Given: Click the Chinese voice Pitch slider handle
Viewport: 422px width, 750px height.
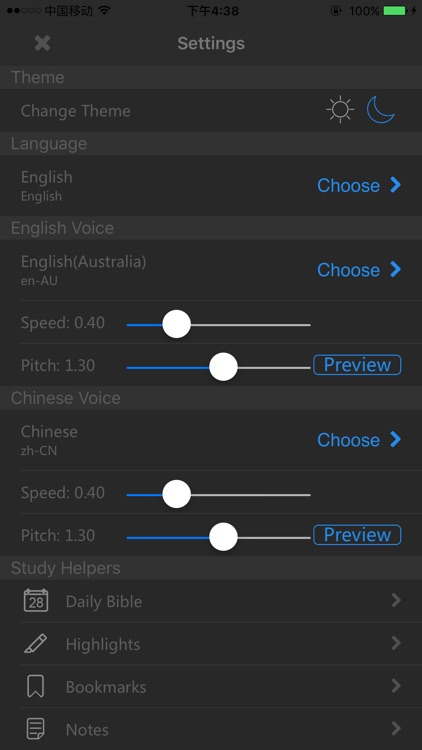Looking at the screenshot, I should [x=223, y=537].
